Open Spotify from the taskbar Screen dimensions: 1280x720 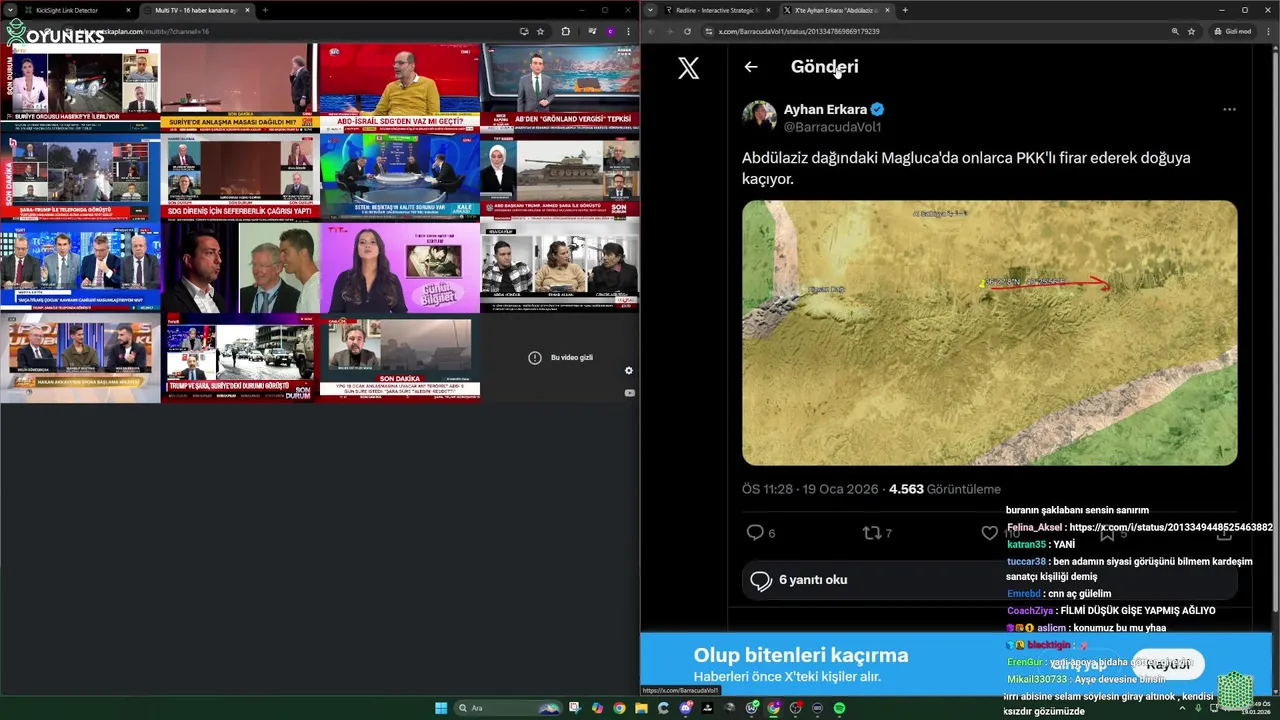point(839,708)
